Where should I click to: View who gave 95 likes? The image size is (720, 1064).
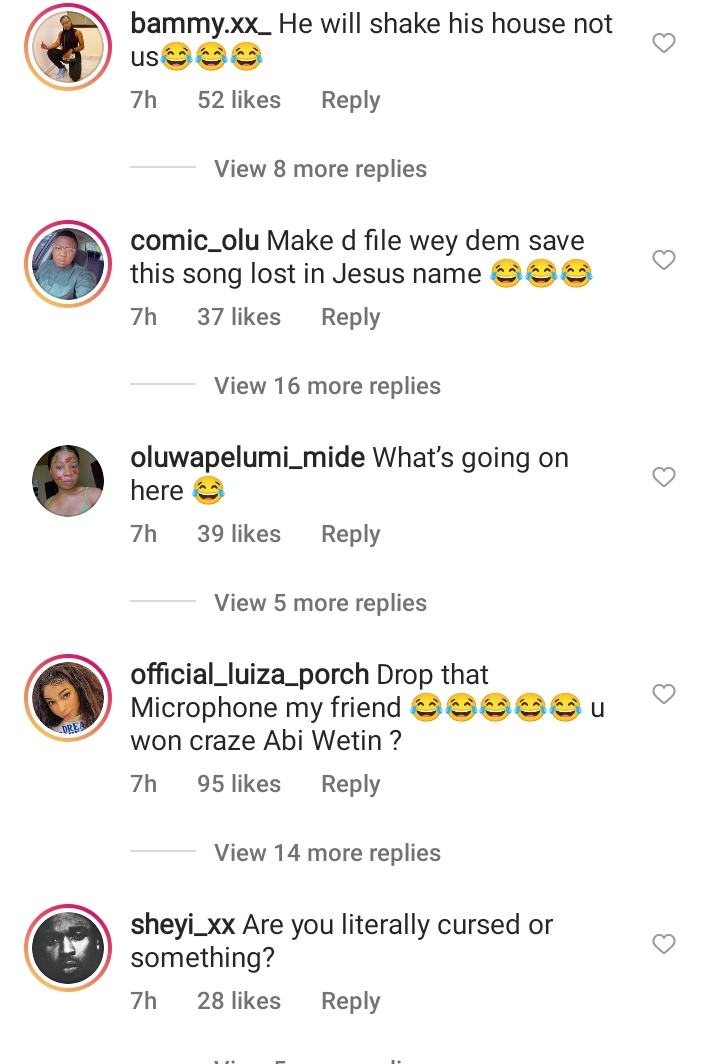pos(239,784)
